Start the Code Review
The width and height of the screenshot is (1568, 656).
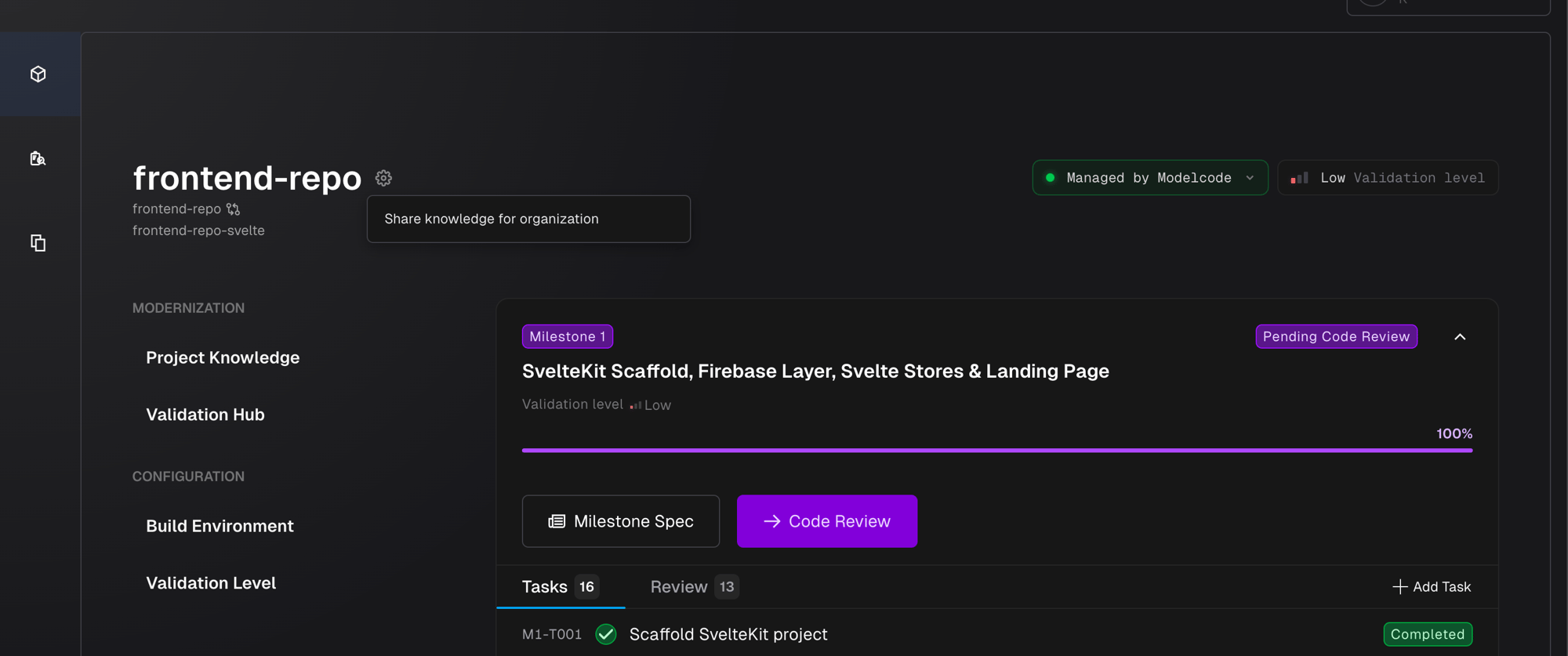(x=827, y=521)
